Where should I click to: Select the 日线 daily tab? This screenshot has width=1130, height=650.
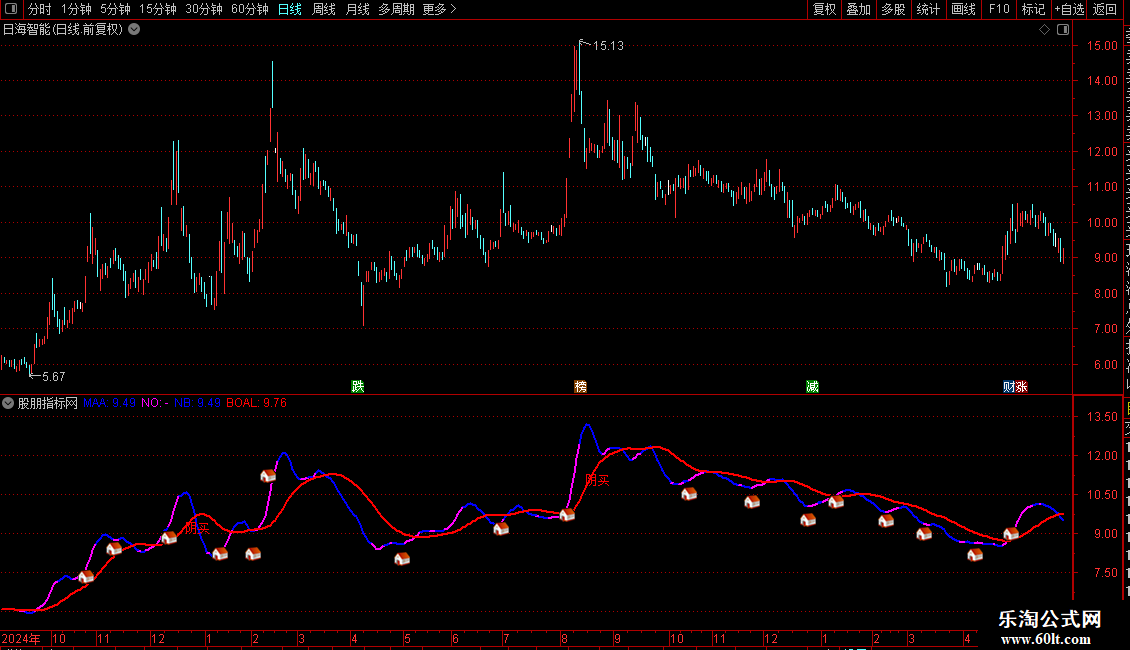click(x=290, y=9)
